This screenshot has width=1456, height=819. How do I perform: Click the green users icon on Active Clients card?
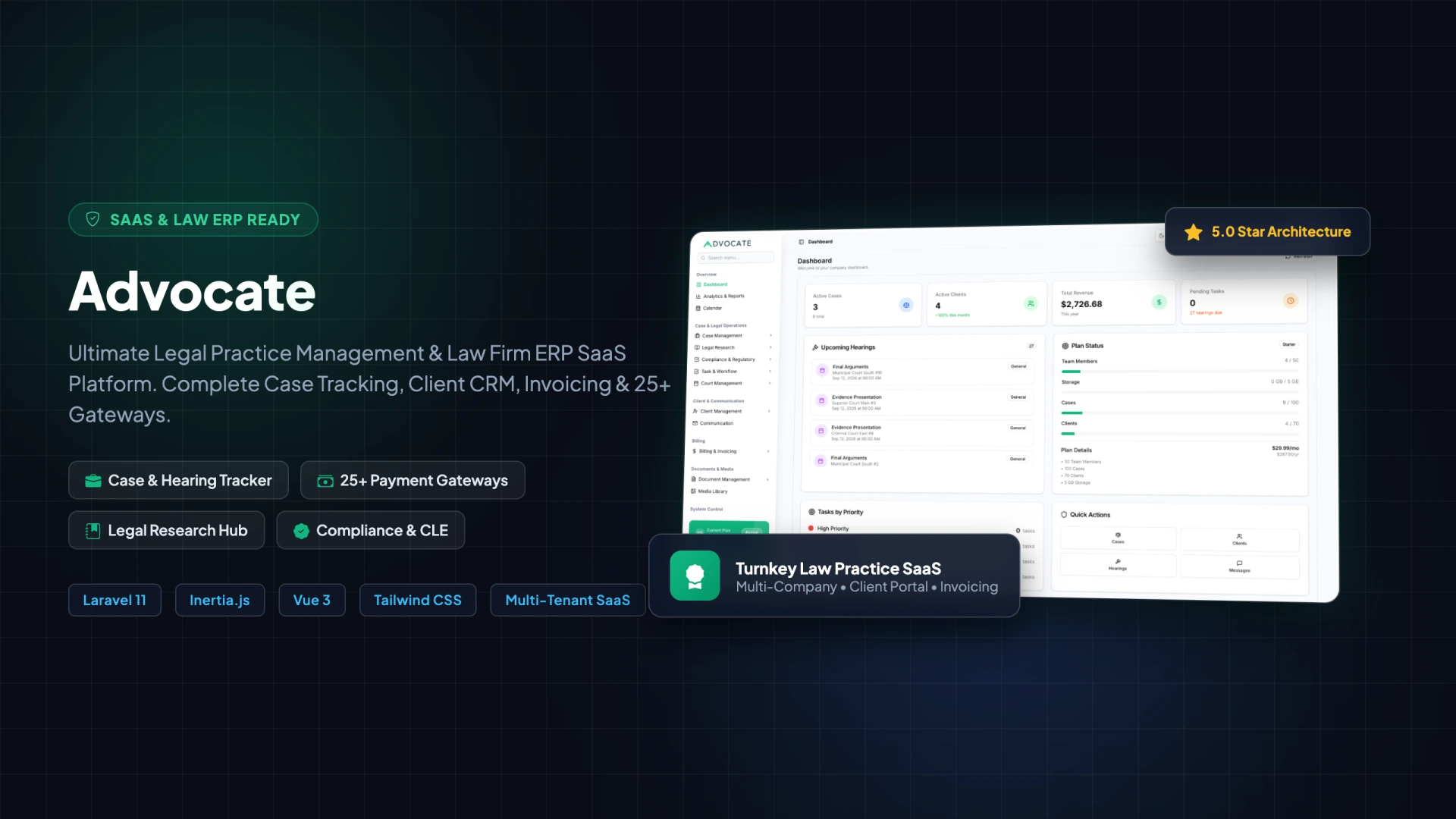(x=1031, y=303)
